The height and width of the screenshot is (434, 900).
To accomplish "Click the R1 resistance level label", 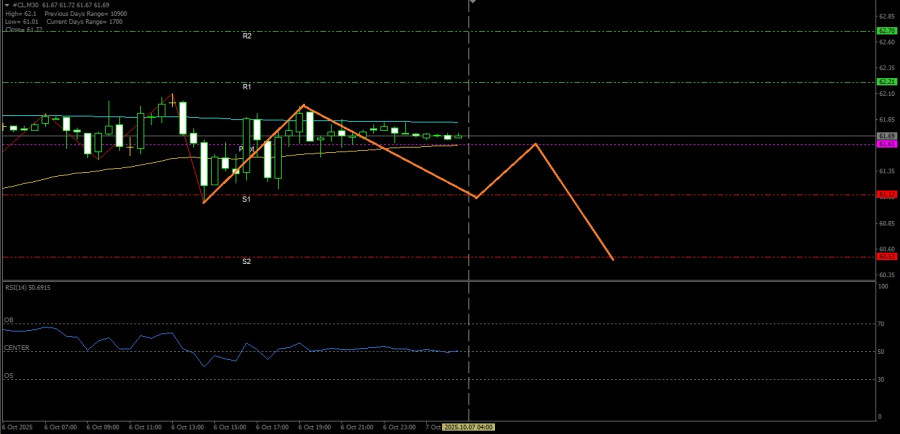I will click(x=246, y=87).
